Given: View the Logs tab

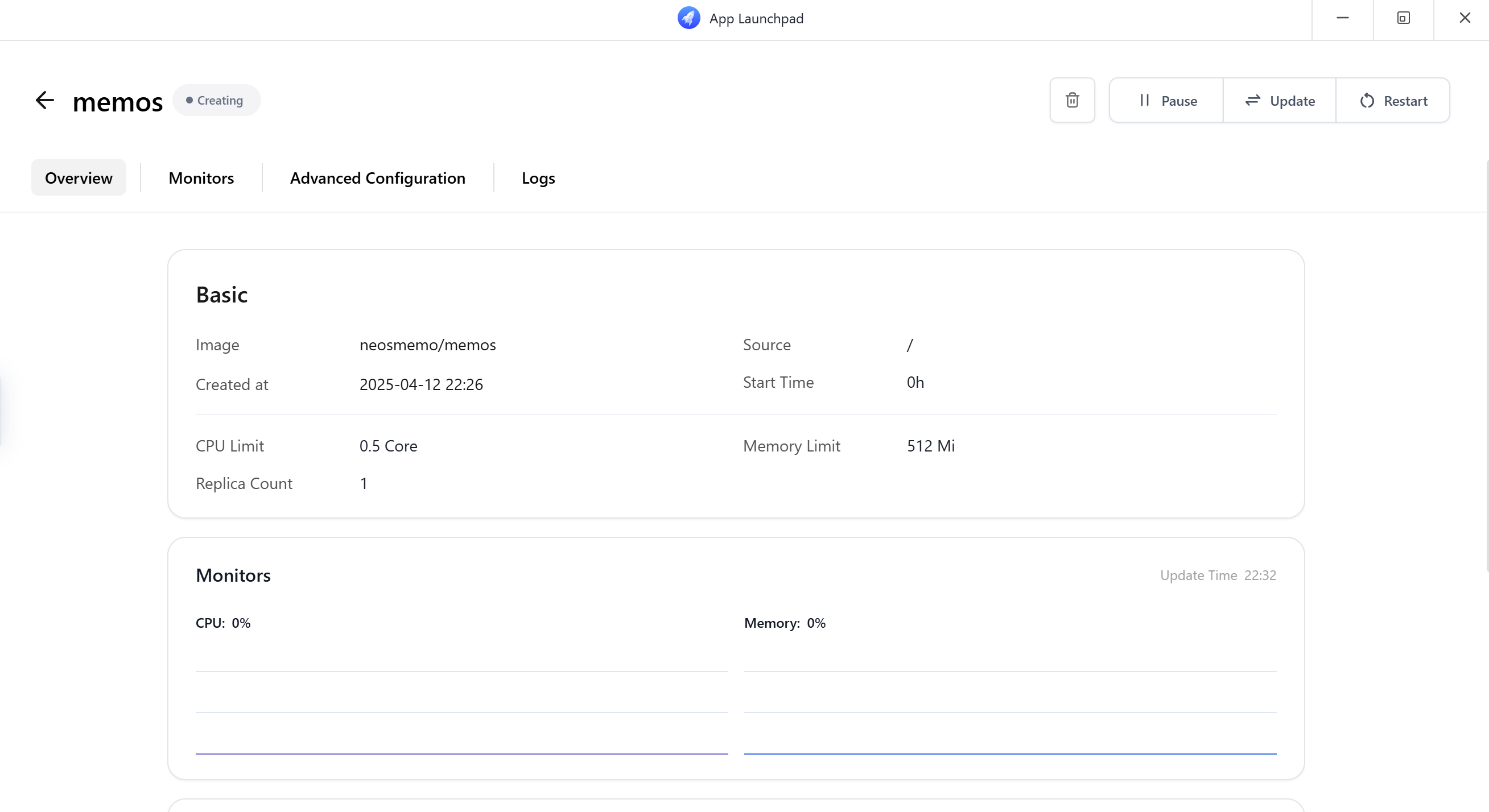Looking at the screenshot, I should click(x=538, y=178).
